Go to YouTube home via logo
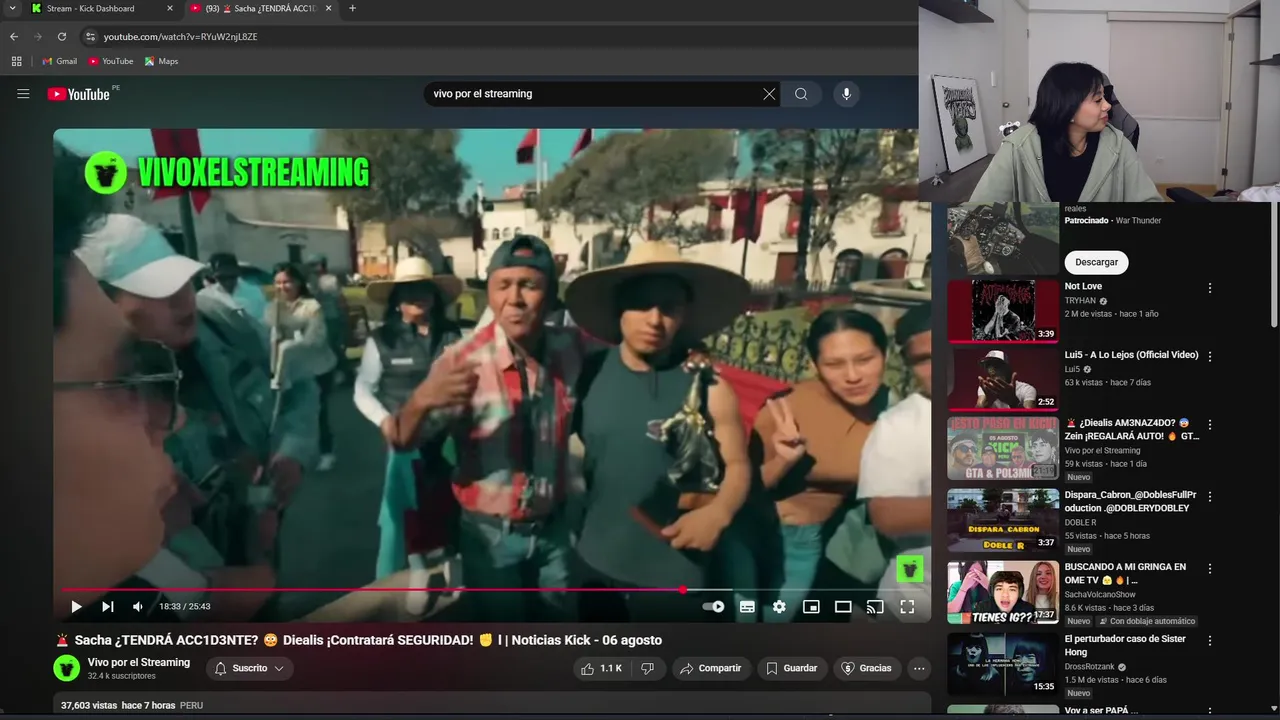Image resolution: width=1280 pixels, height=720 pixels. [78, 94]
